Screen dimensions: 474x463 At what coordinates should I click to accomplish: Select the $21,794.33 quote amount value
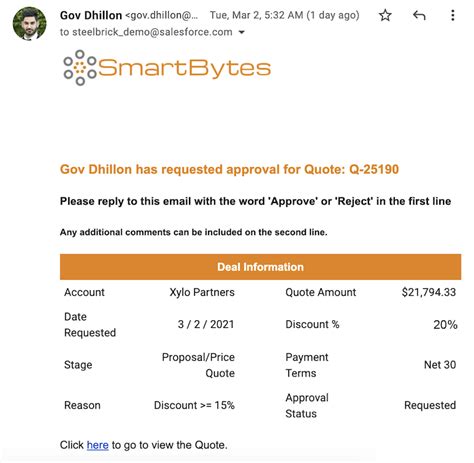click(429, 292)
